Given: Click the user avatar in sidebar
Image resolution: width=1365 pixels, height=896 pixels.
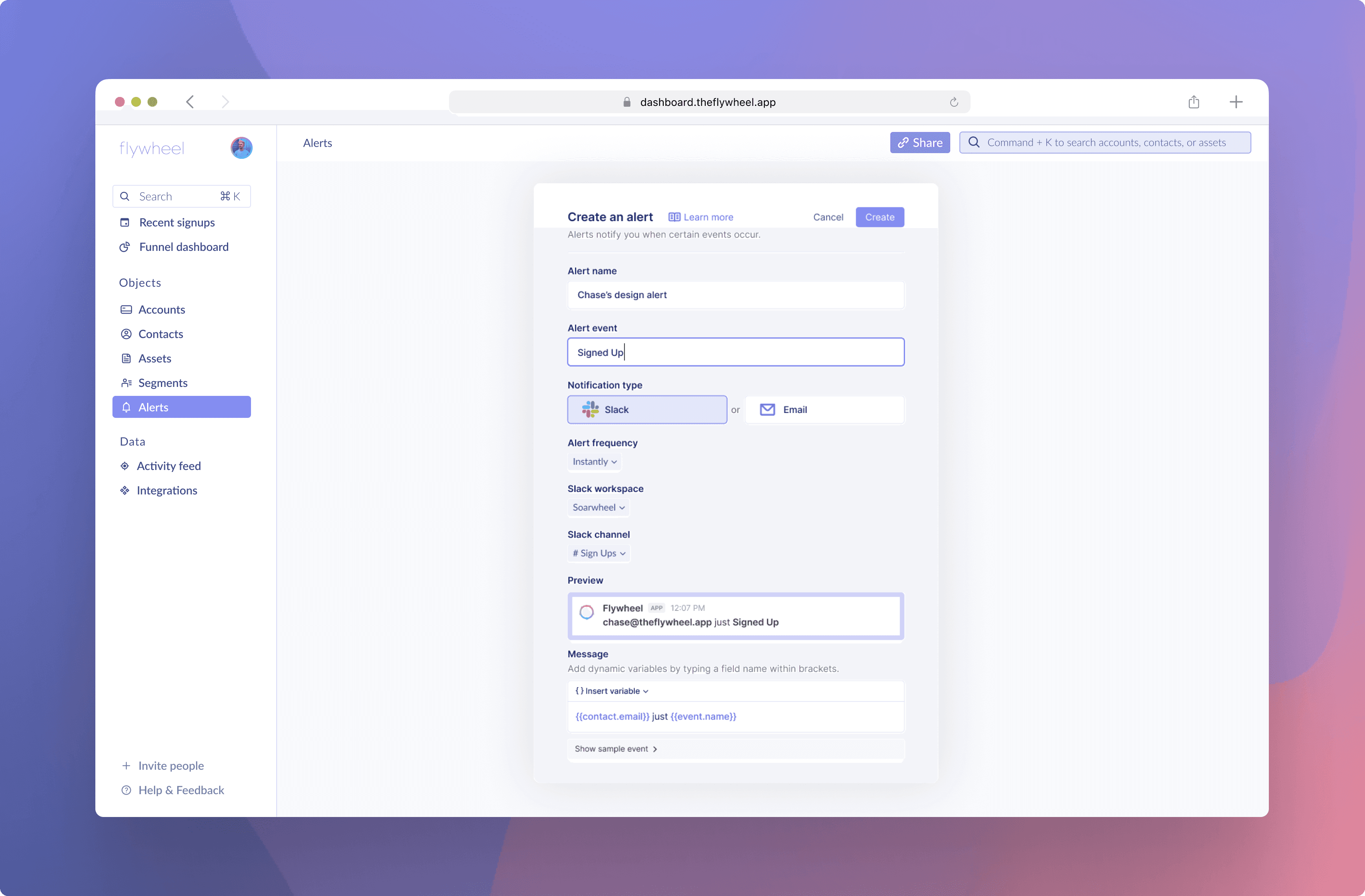Looking at the screenshot, I should point(242,148).
